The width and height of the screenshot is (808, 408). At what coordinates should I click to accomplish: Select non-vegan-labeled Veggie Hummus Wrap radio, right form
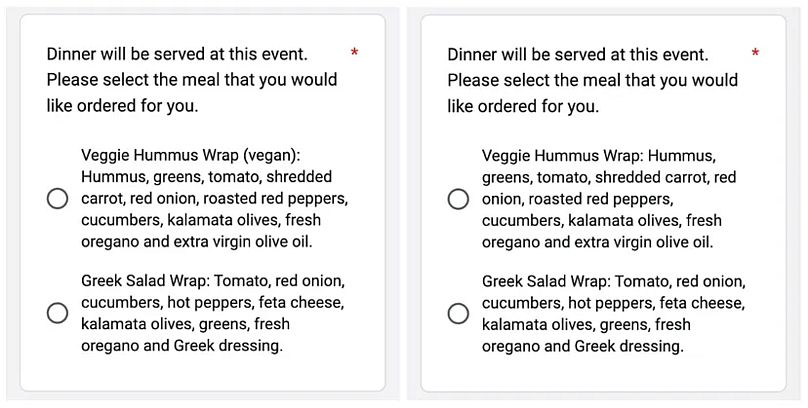[x=458, y=198]
